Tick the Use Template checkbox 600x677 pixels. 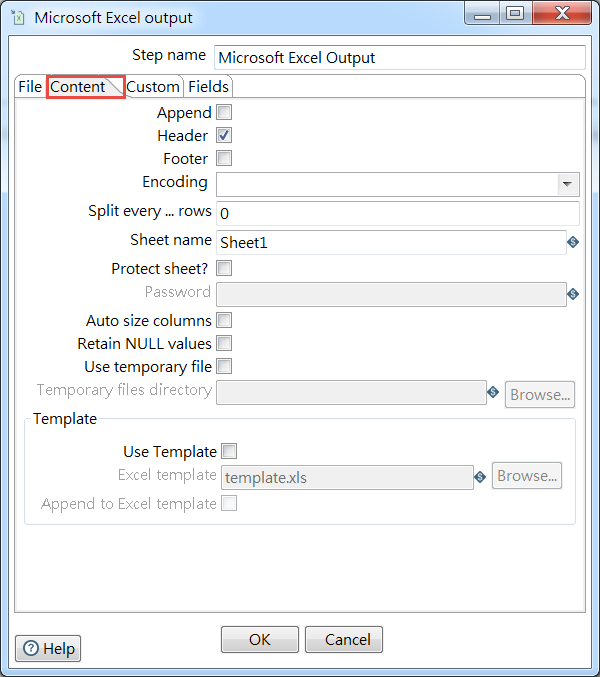[x=229, y=451]
